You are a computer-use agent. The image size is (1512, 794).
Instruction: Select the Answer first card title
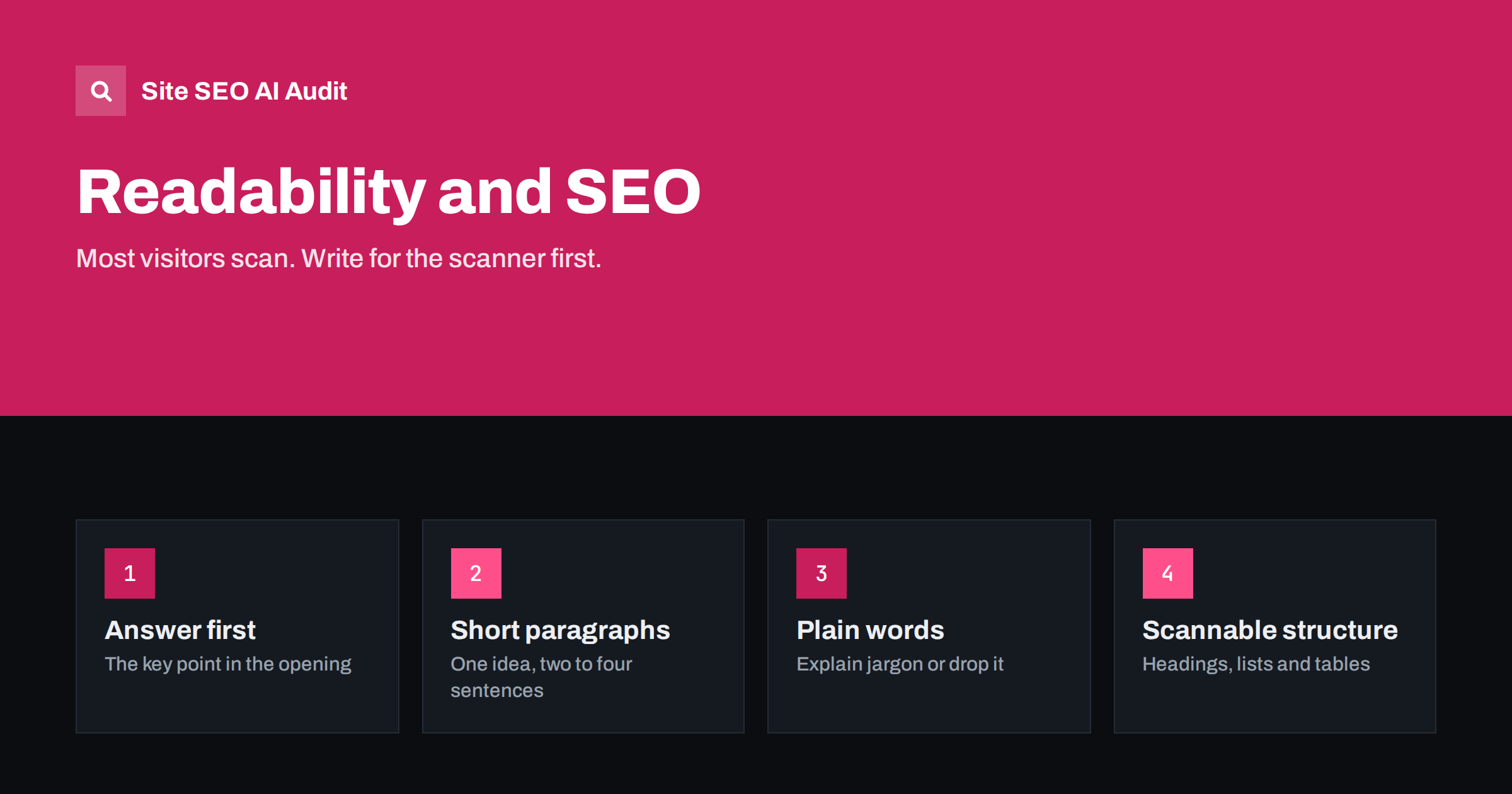(180, 630)
